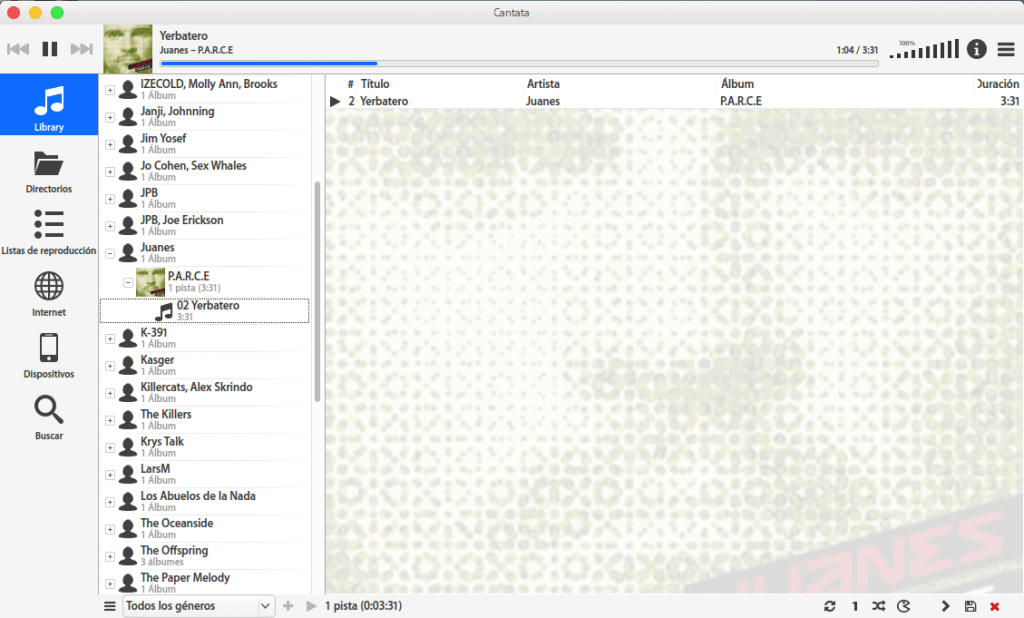The image size is (1024, 618).
Task: Clear the play queue with red X
Action: coord(995,606)
